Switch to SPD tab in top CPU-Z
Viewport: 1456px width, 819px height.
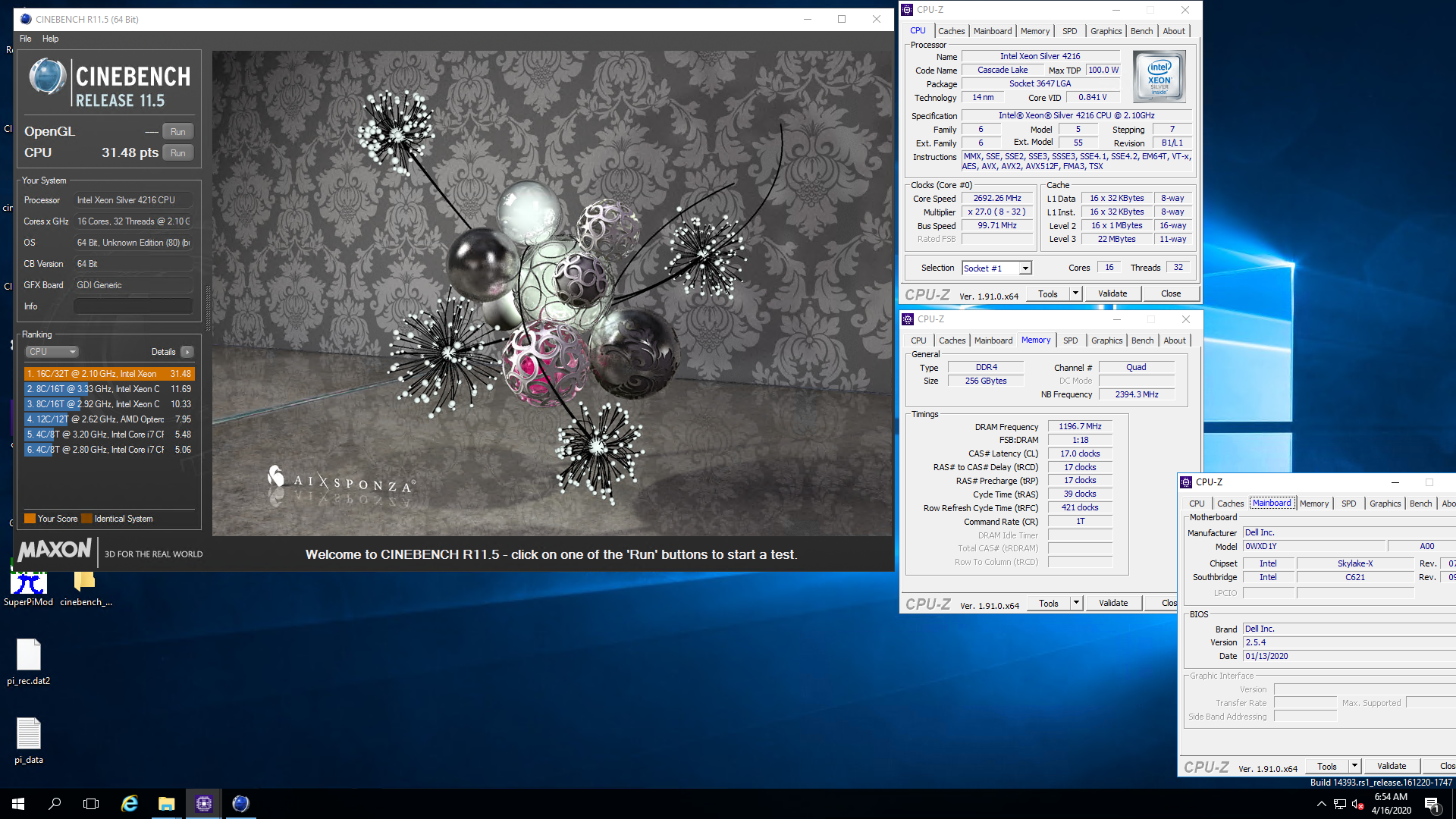pyautogui.click(x=1069, y=31)
